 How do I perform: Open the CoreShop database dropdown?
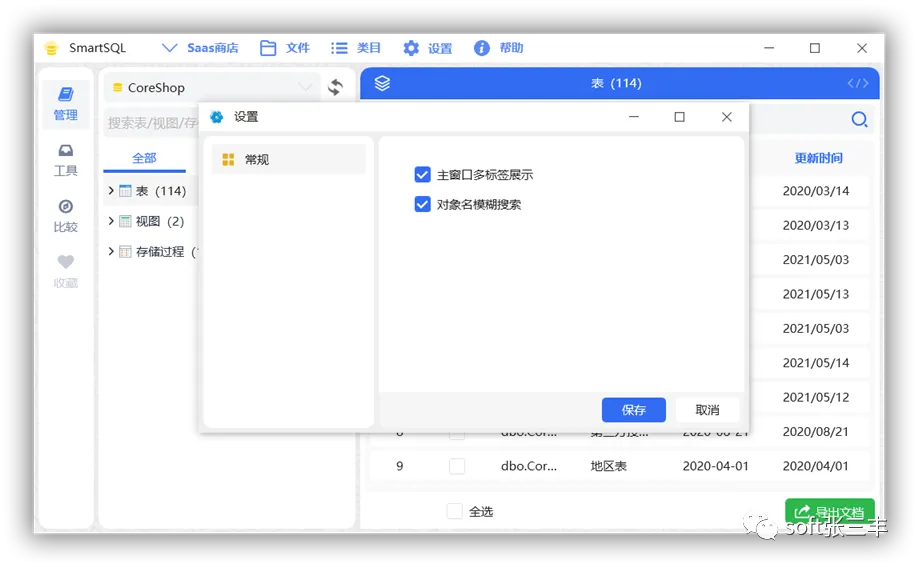[x=212, y=87]
